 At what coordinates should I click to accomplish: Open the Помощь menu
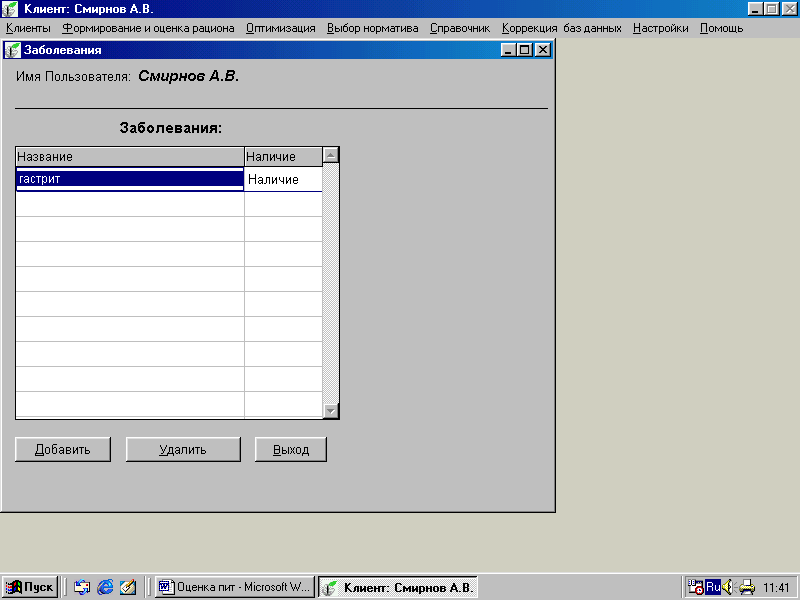click(721, 28)
